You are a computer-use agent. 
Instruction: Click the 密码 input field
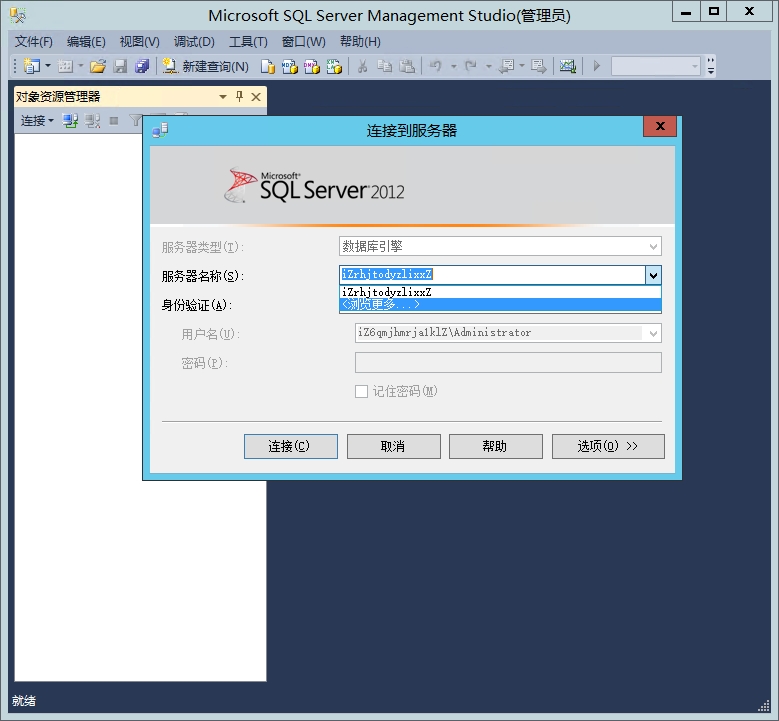click(508, 363)
